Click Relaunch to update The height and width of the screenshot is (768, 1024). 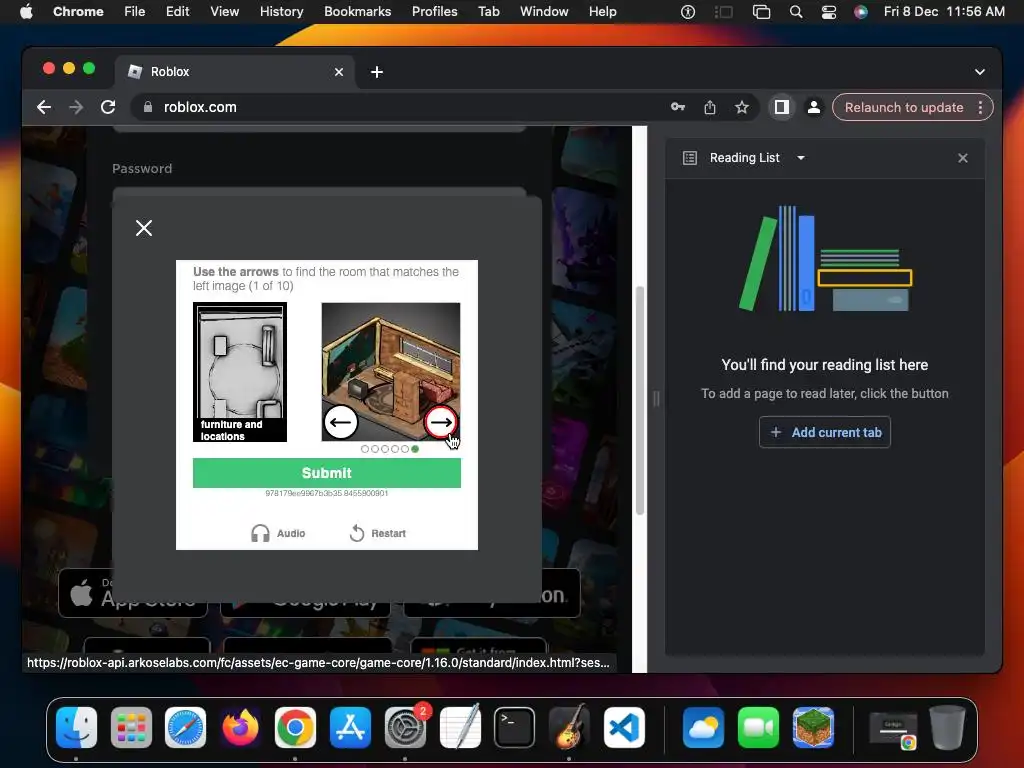point(904,107)
